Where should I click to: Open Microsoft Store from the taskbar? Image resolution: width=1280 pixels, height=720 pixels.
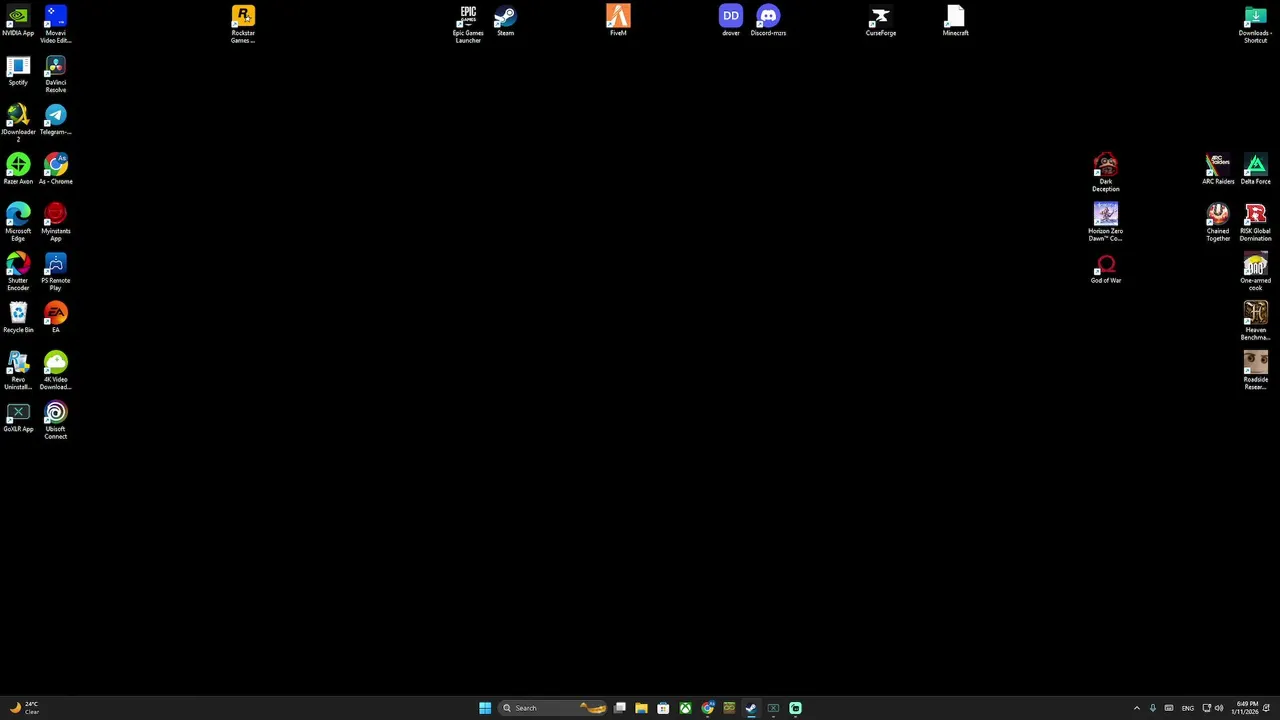click(x=663, y=708)
